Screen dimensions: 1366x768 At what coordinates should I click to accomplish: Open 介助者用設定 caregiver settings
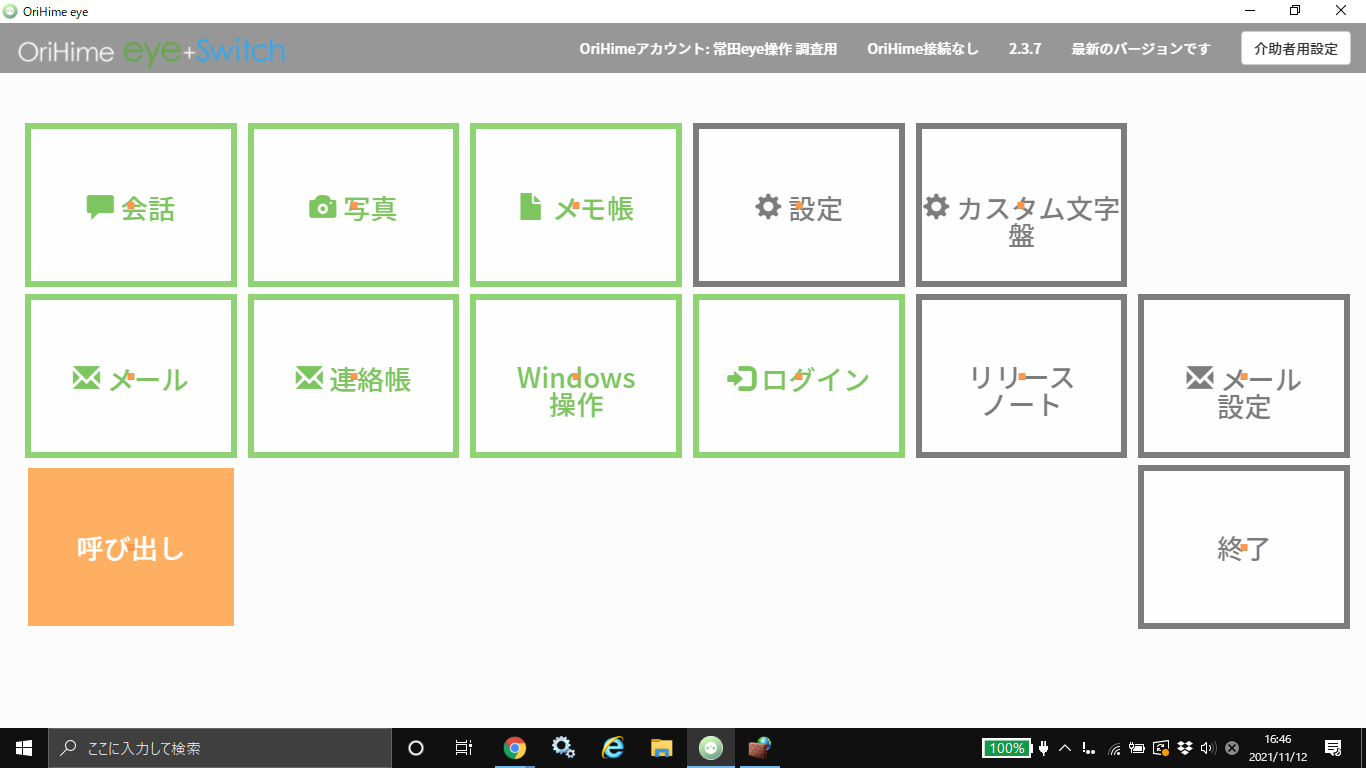click(1295, 48)
